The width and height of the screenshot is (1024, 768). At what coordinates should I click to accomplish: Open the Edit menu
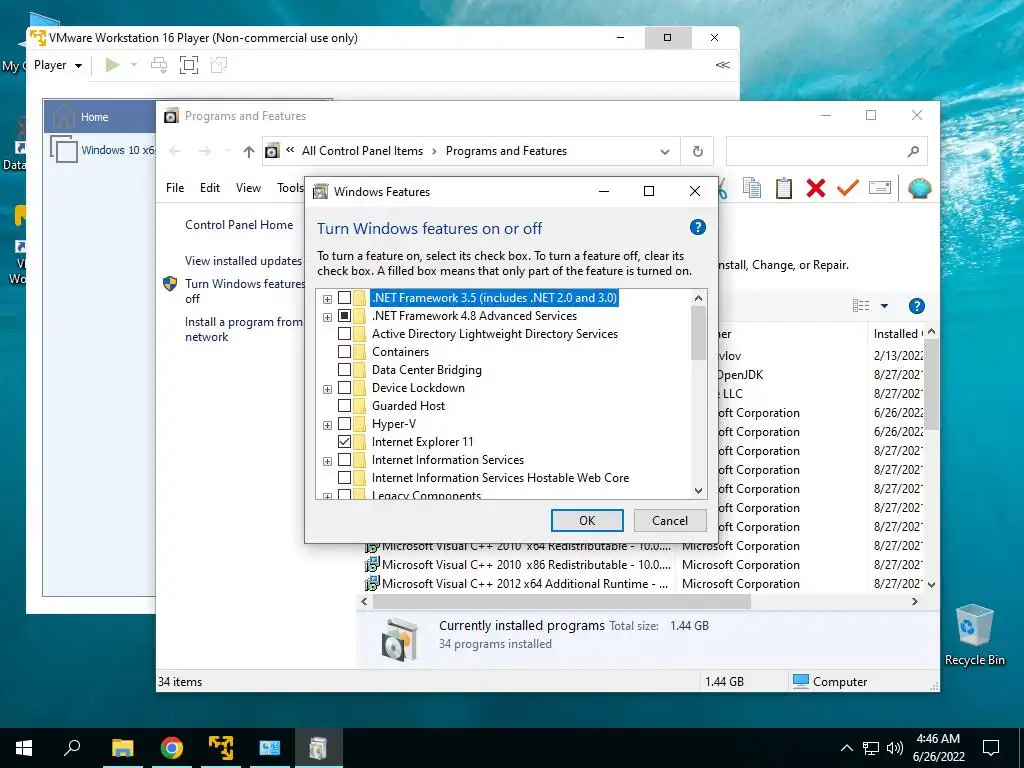[x=210, y=188]
